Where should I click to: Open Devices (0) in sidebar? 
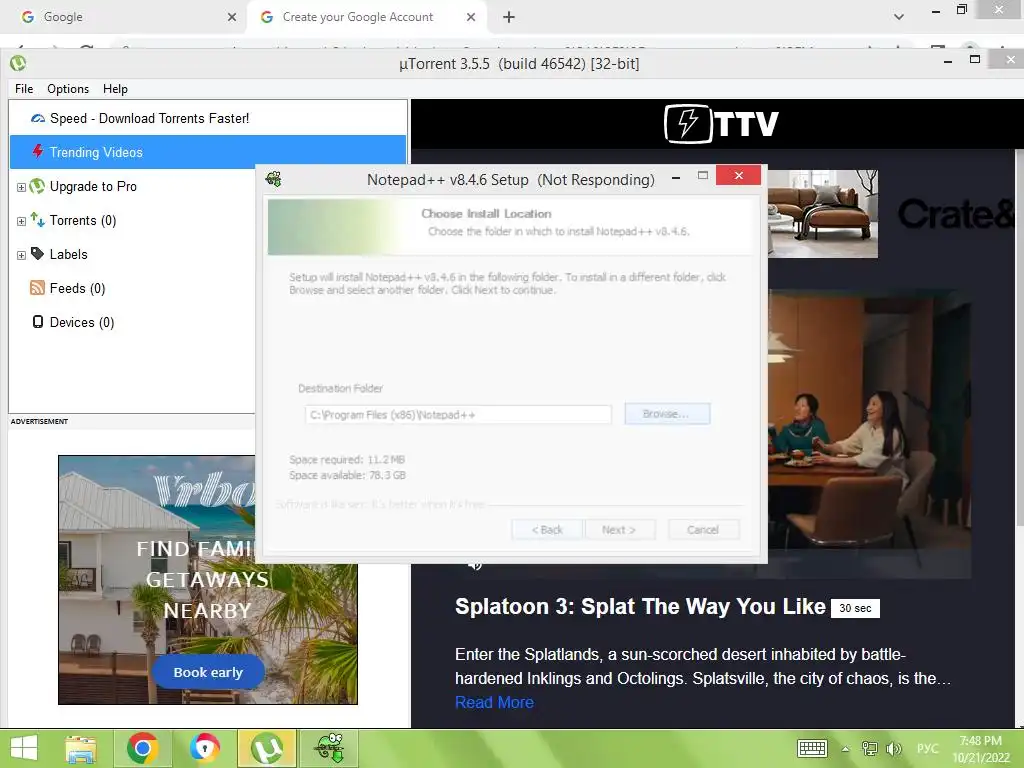tap(82, 323)
